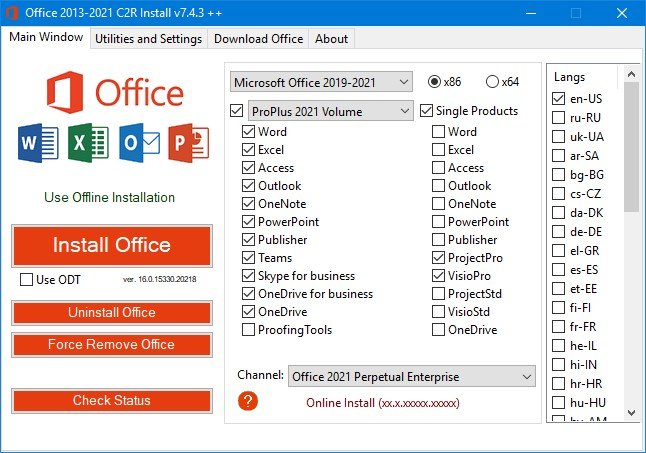Check the fr-FR language
Viewport: 646px width, 453px height.
tap(558, 327)
